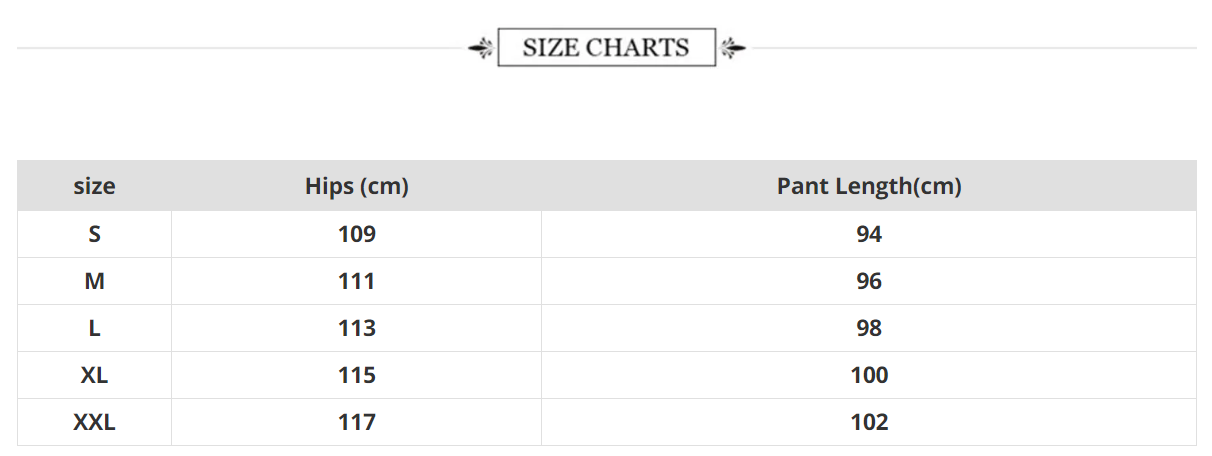Image resolution: width=1212 pixels, height=456 pixels.
Task: Click pant length value 100
Action: 869,375
